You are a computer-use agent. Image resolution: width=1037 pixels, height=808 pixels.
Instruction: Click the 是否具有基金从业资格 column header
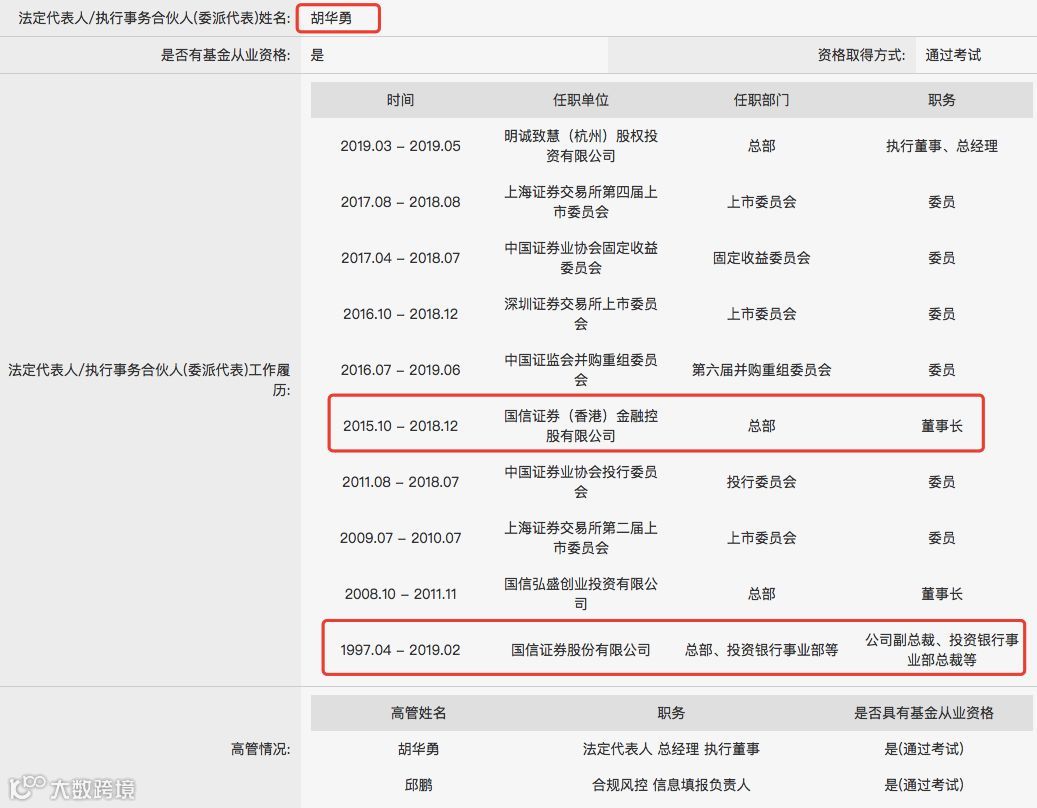pyautogui.click(x=924, y=713)
